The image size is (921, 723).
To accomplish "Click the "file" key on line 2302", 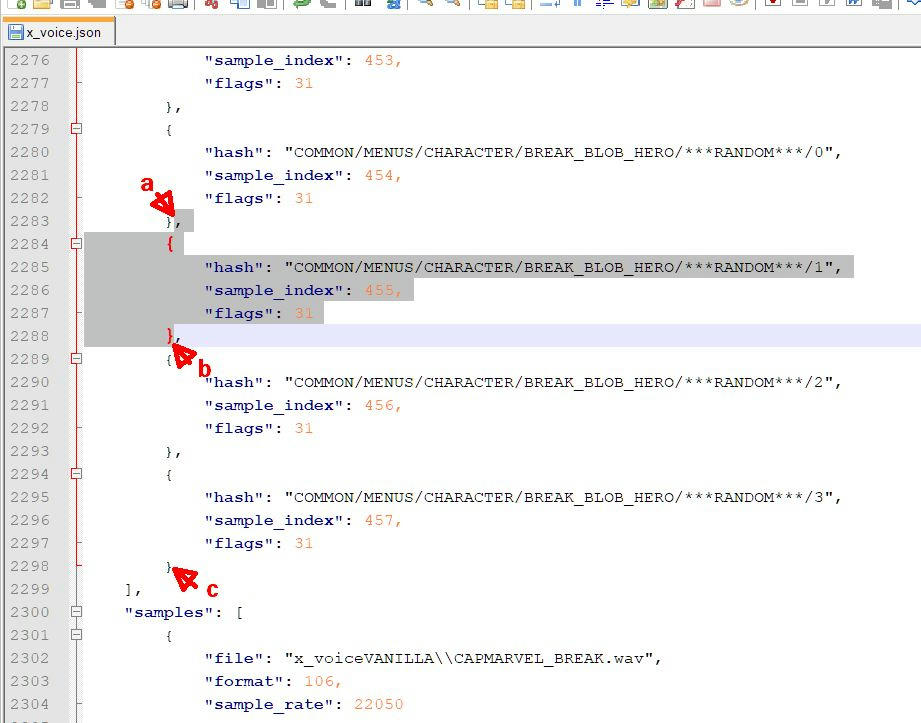I will click(234, 658).
